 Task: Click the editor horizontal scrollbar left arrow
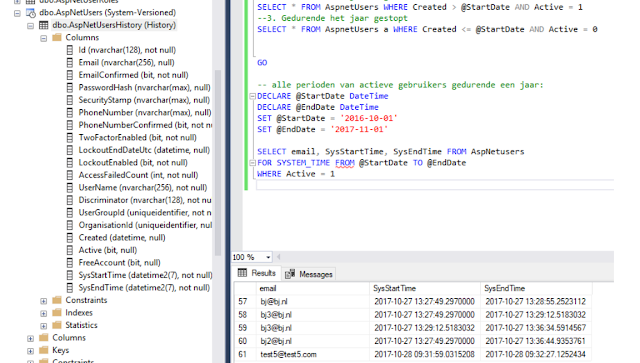tap(278, 257)
